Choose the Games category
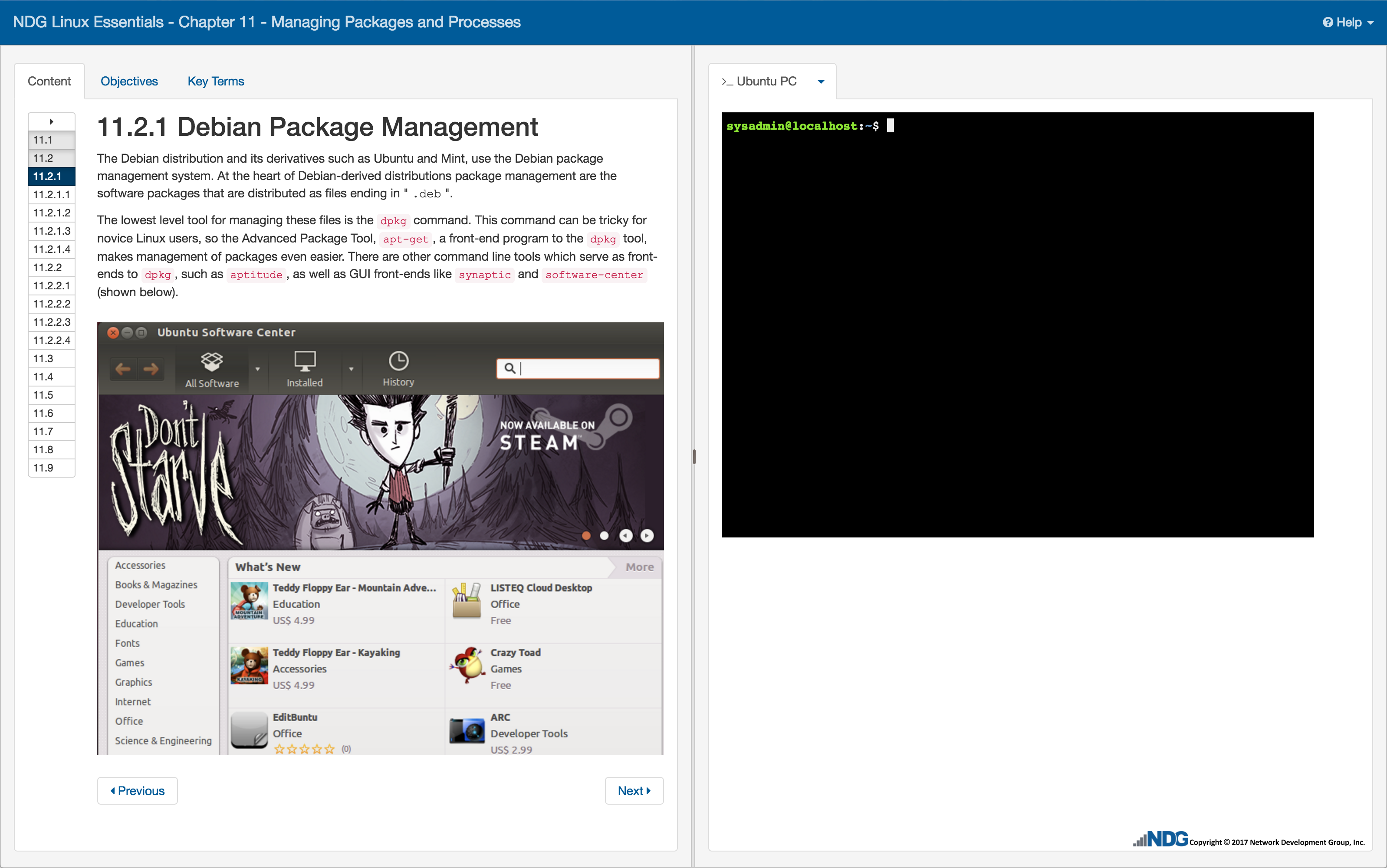This screenshot has width=1387, height=868. point(130,663)
